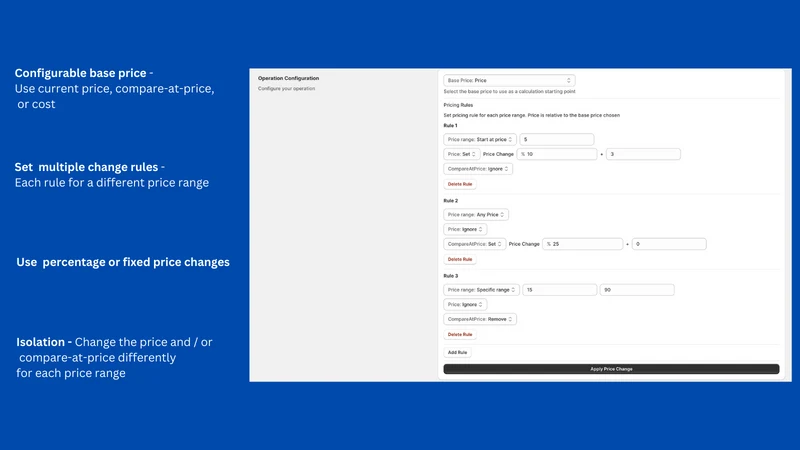Click the Apply Price Change button
The width and height of the screenshot is (800, 450).
click(x=611, y=369)
